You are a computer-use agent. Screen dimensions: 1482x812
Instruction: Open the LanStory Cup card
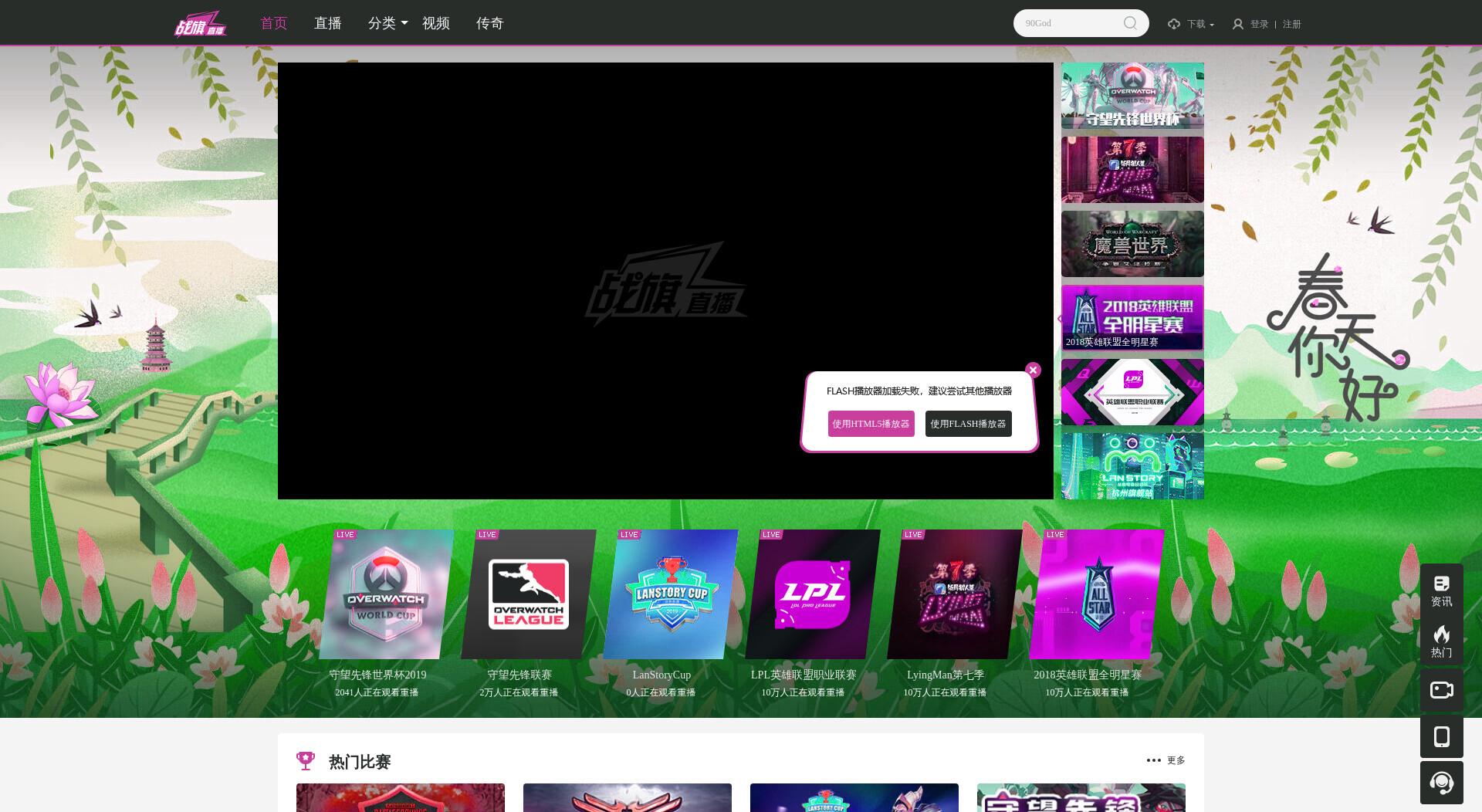(670, 594)
